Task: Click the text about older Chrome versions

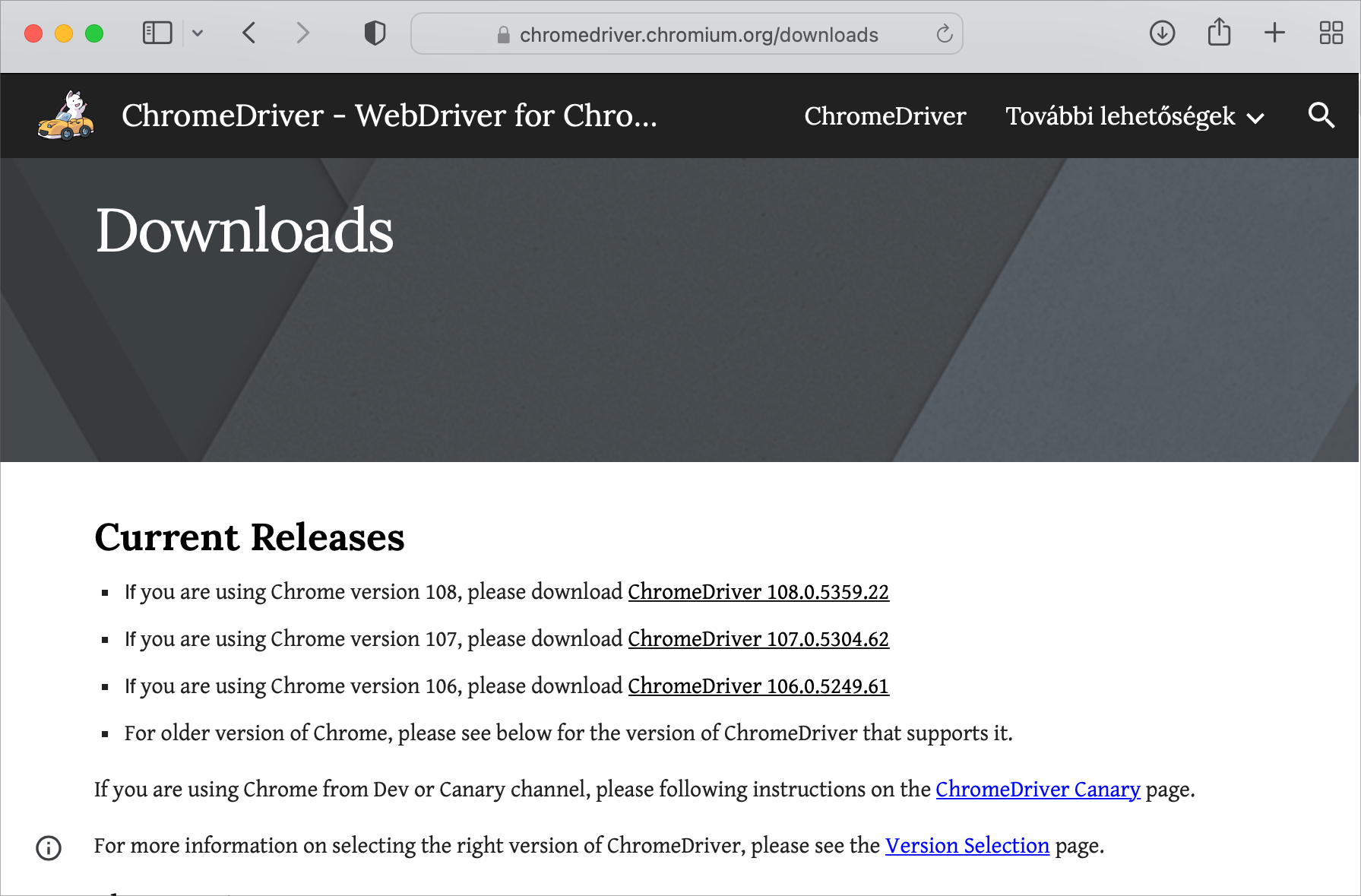Action: [568, 733]
